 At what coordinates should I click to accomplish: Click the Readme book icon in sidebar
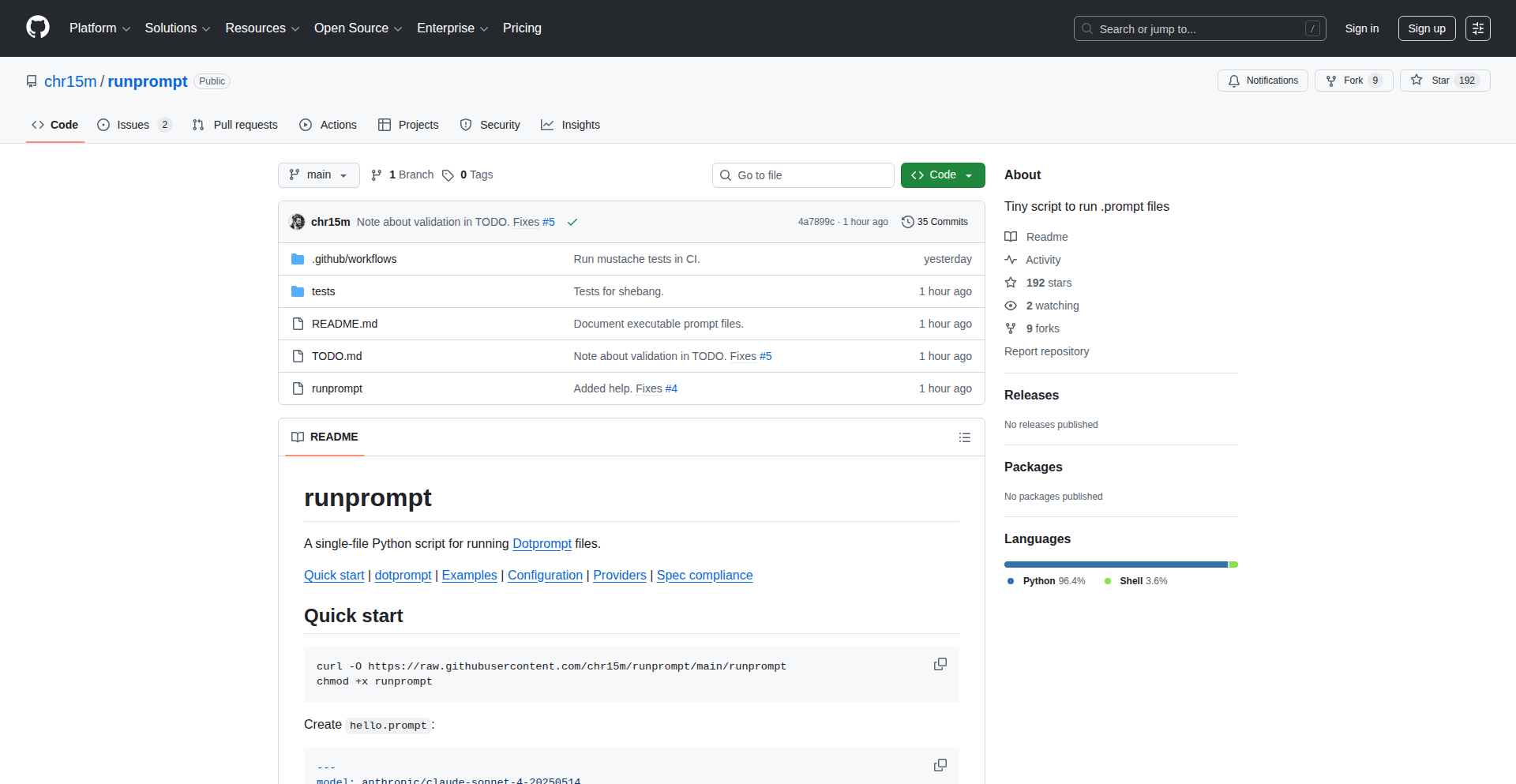point(1011,236)
